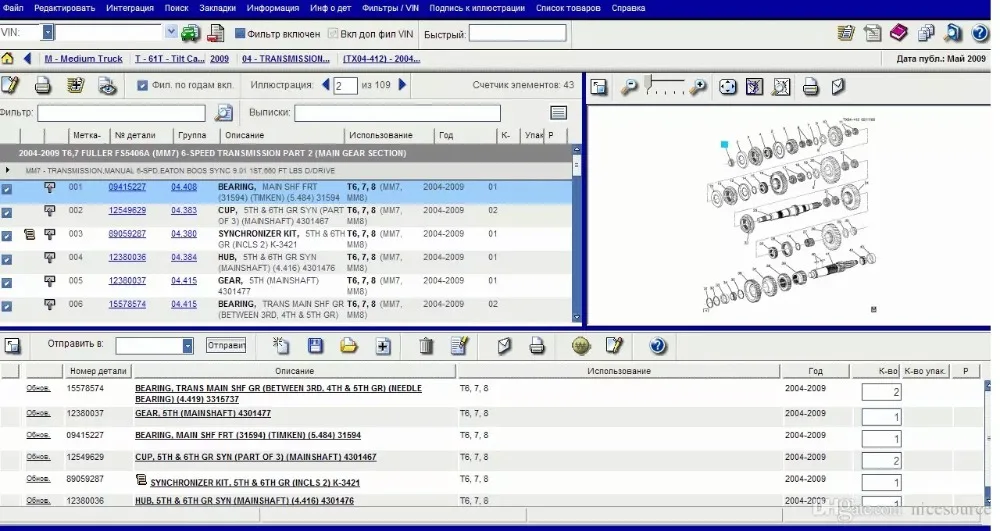Screen dimensions: 1000x531
Task: Click the crossed magnifier reset zoom icon
Action: pos(781,87)
